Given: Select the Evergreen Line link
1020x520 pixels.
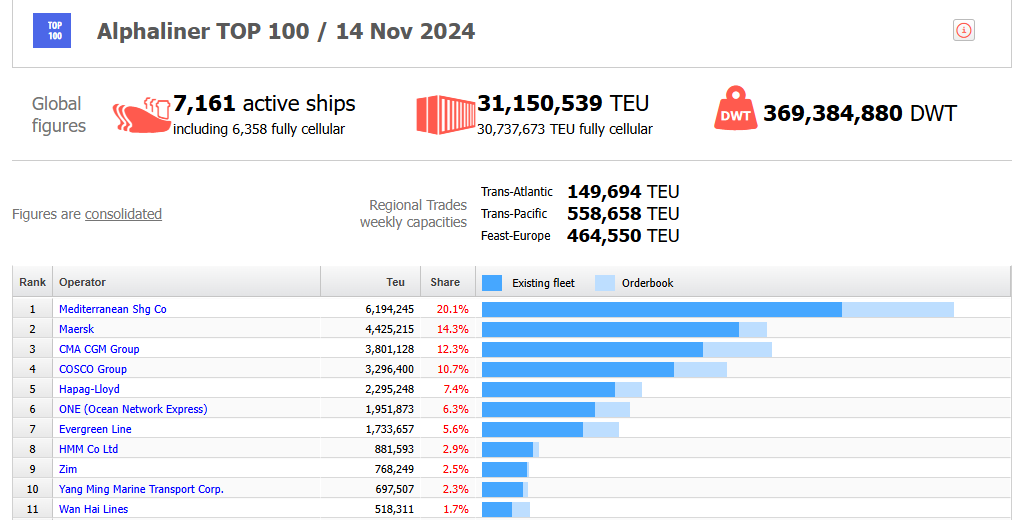Looking at the screenshot, I should click(95, 430).
